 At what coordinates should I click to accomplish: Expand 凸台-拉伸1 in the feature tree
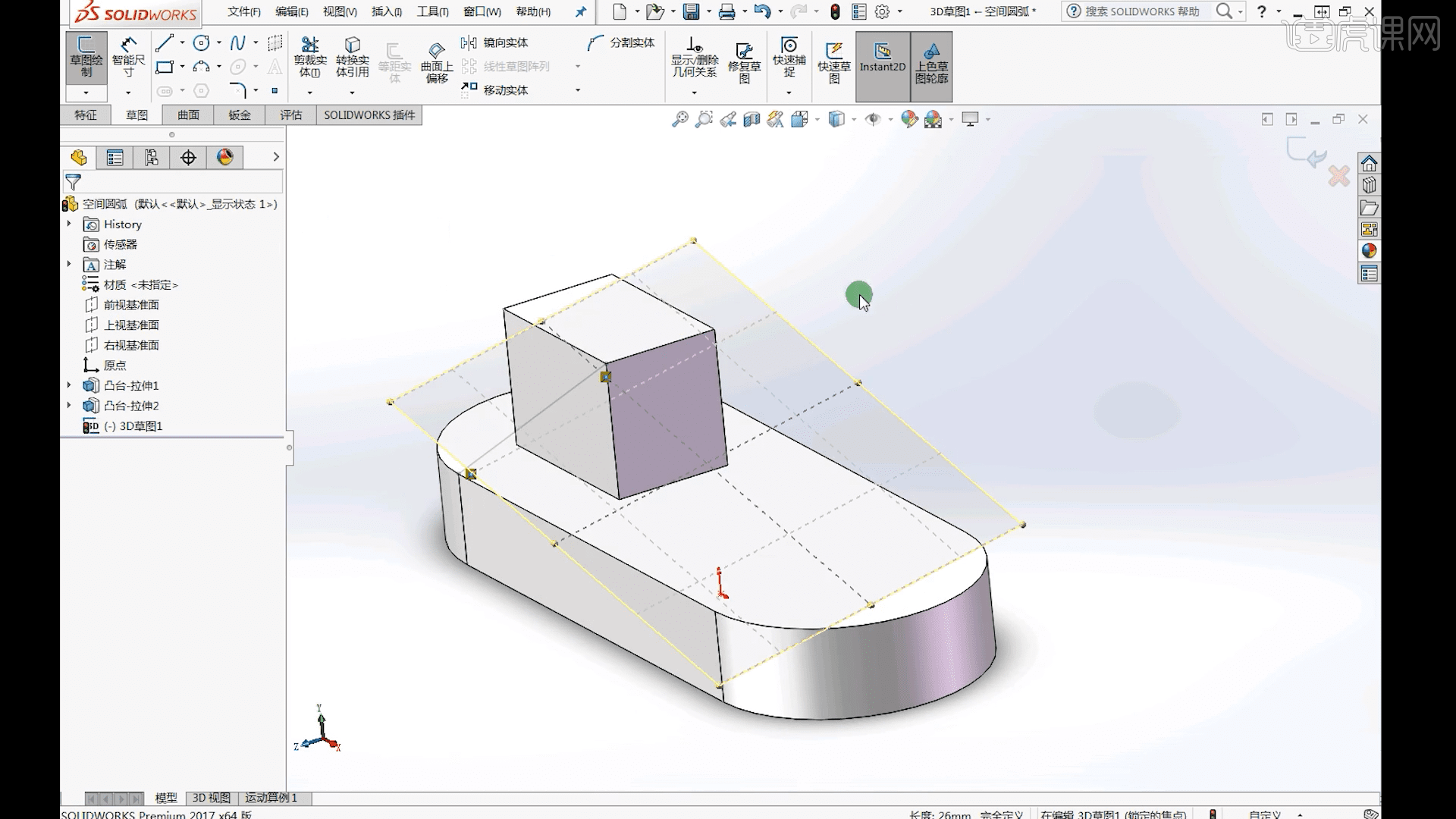(x=69, y=385)
